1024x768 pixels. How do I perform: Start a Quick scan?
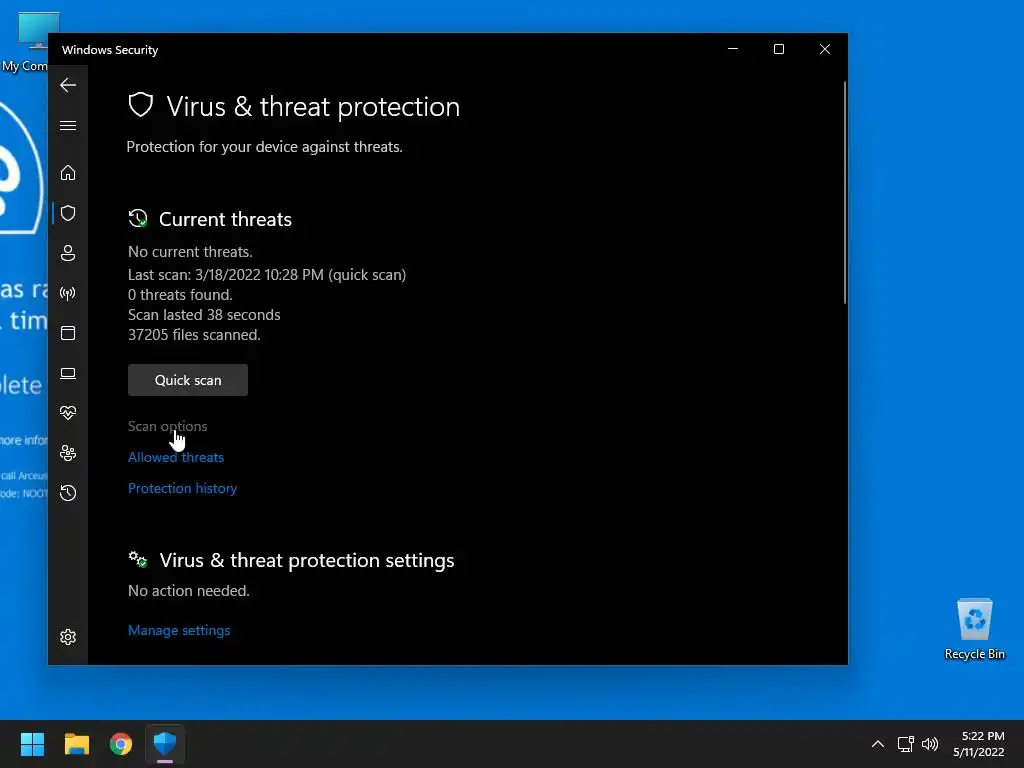pos(188,380)
